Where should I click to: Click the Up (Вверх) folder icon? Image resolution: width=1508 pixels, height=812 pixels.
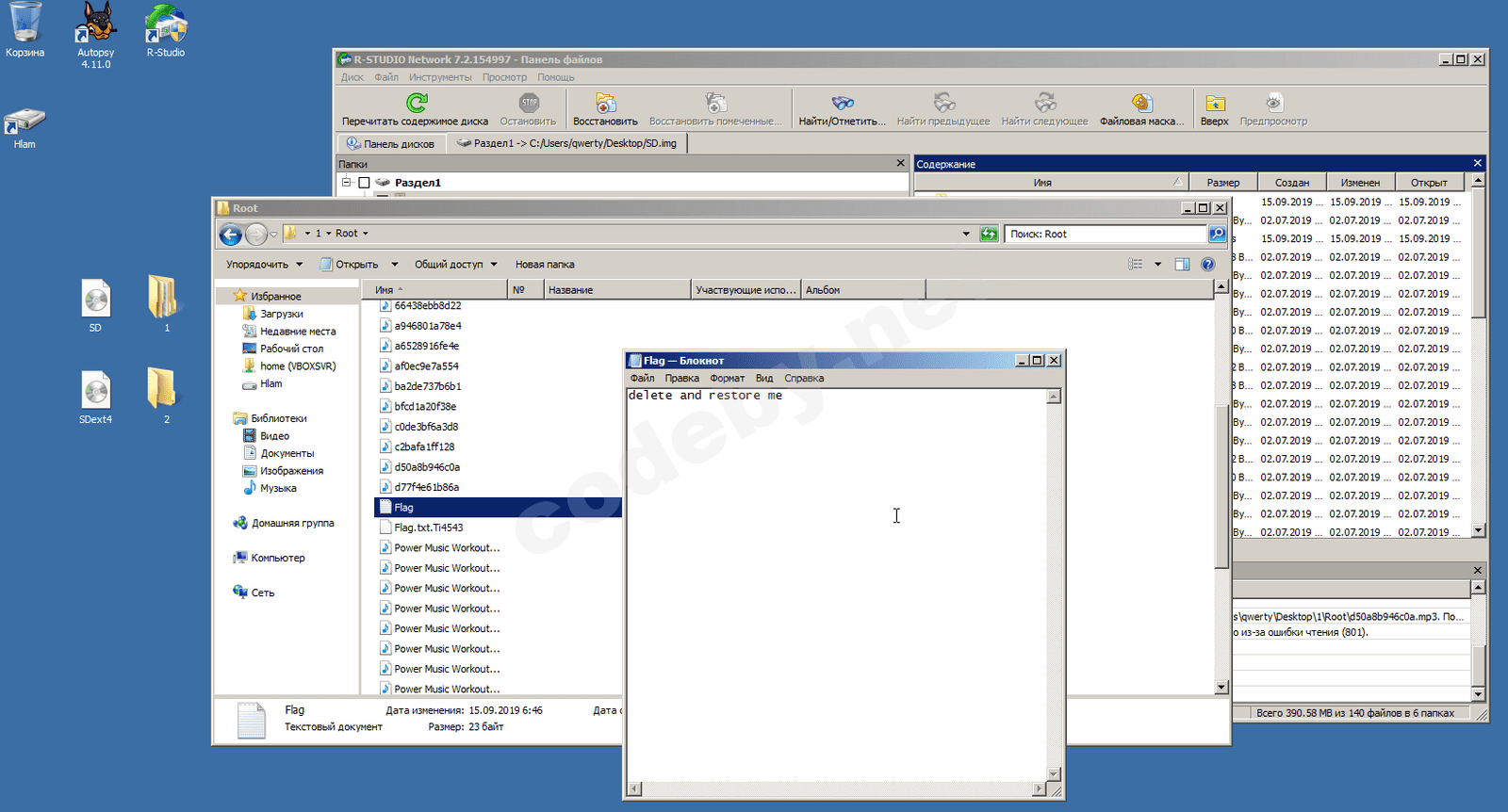[x=1214, y=104]
